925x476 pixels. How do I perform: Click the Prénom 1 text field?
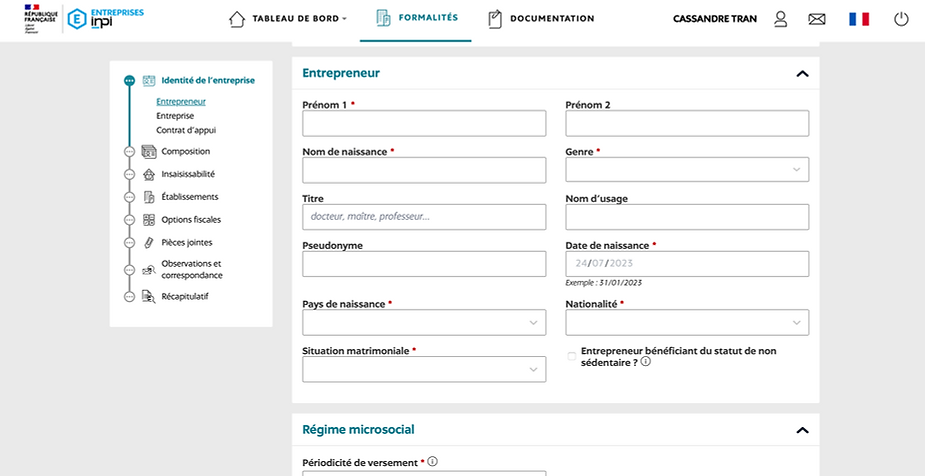pos(424,123)
